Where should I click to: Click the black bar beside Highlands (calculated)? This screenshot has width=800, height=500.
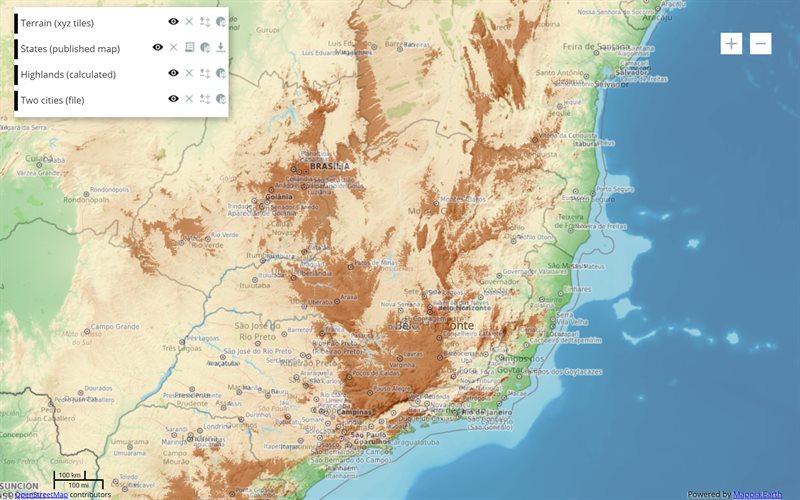point(16,74)
